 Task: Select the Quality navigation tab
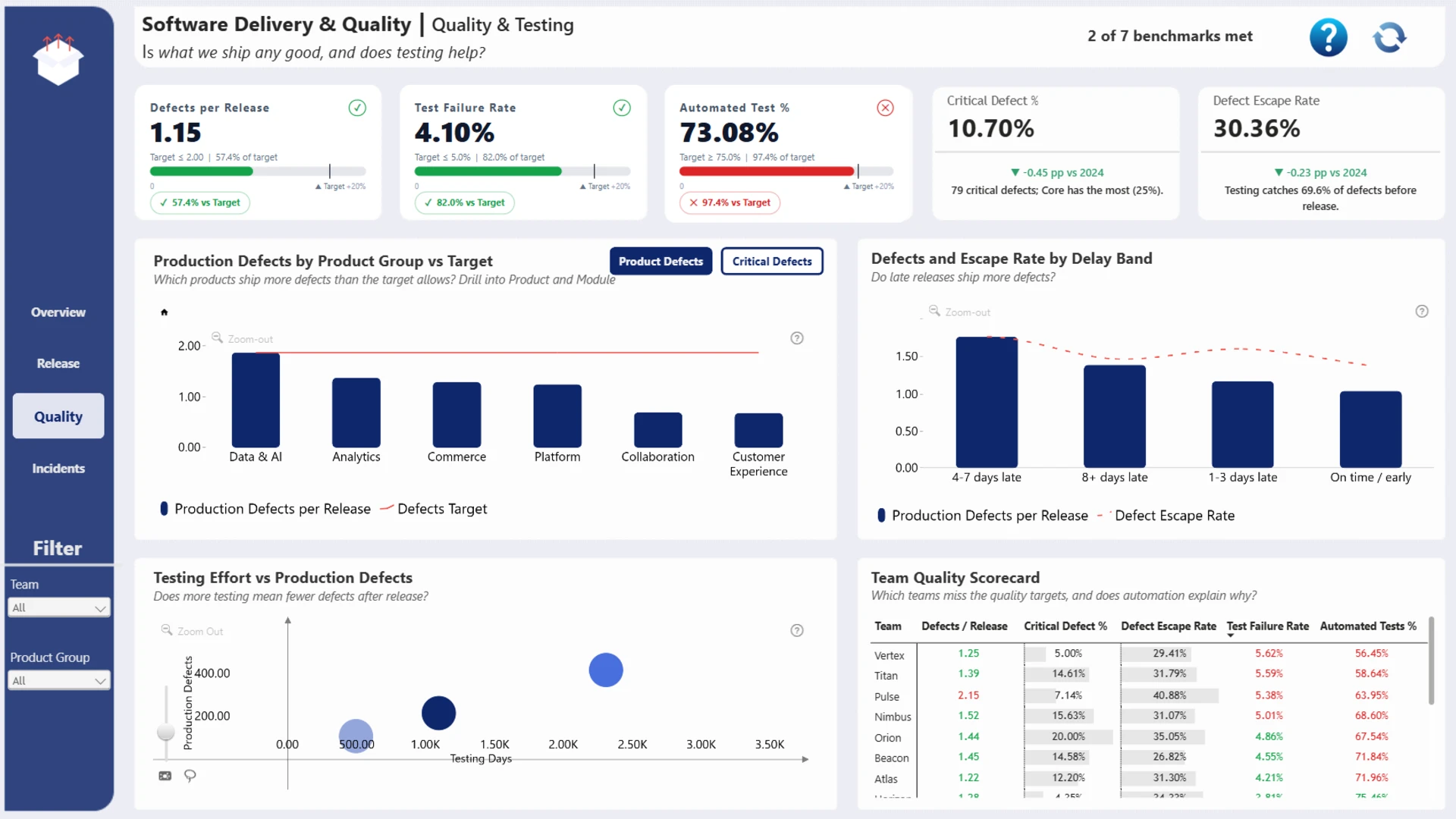(58, 416)
